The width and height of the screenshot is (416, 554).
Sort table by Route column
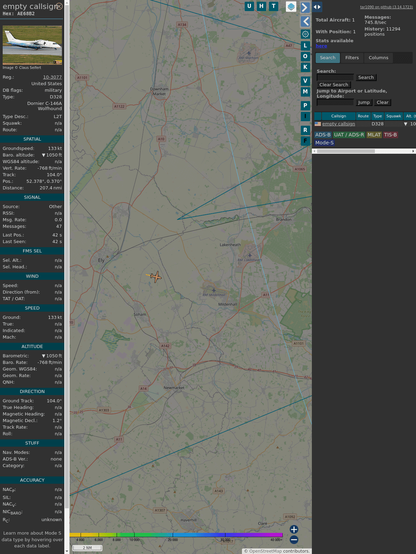(363, 116)
